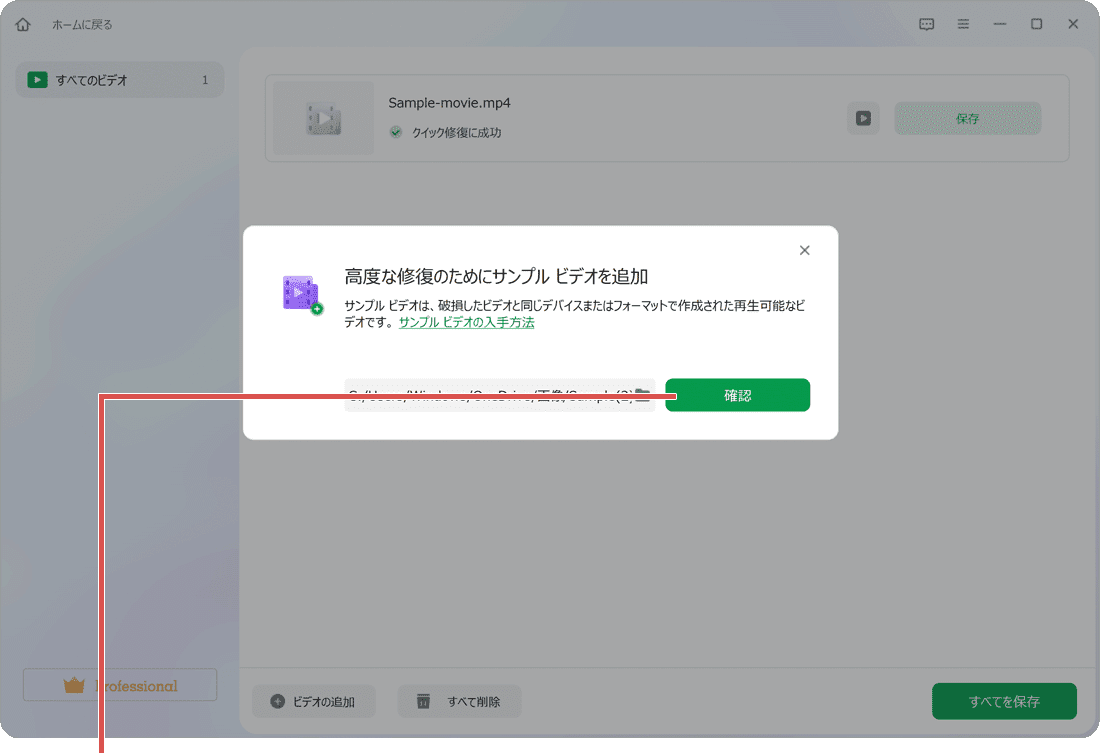Click the play preview icon for Sample-movie.mp4

pyautogui.click(x=862, y=118)
